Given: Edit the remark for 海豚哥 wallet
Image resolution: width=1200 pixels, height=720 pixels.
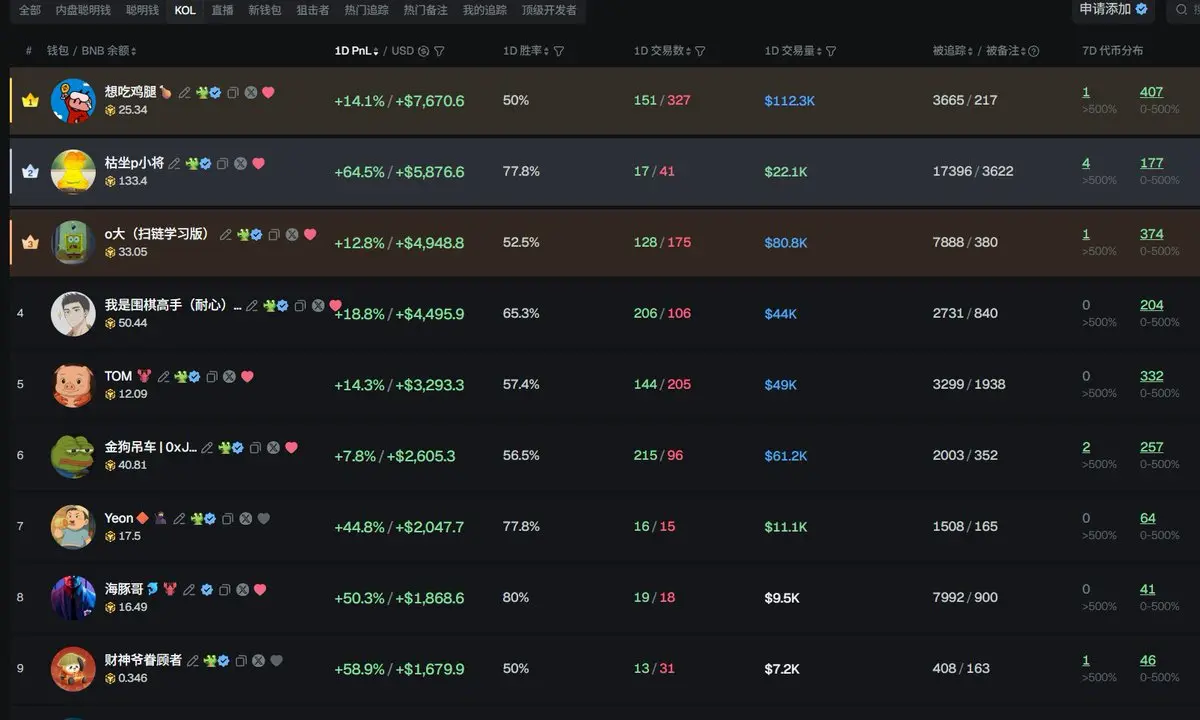Looking at the screenshot, I should [x=189, y=590].
